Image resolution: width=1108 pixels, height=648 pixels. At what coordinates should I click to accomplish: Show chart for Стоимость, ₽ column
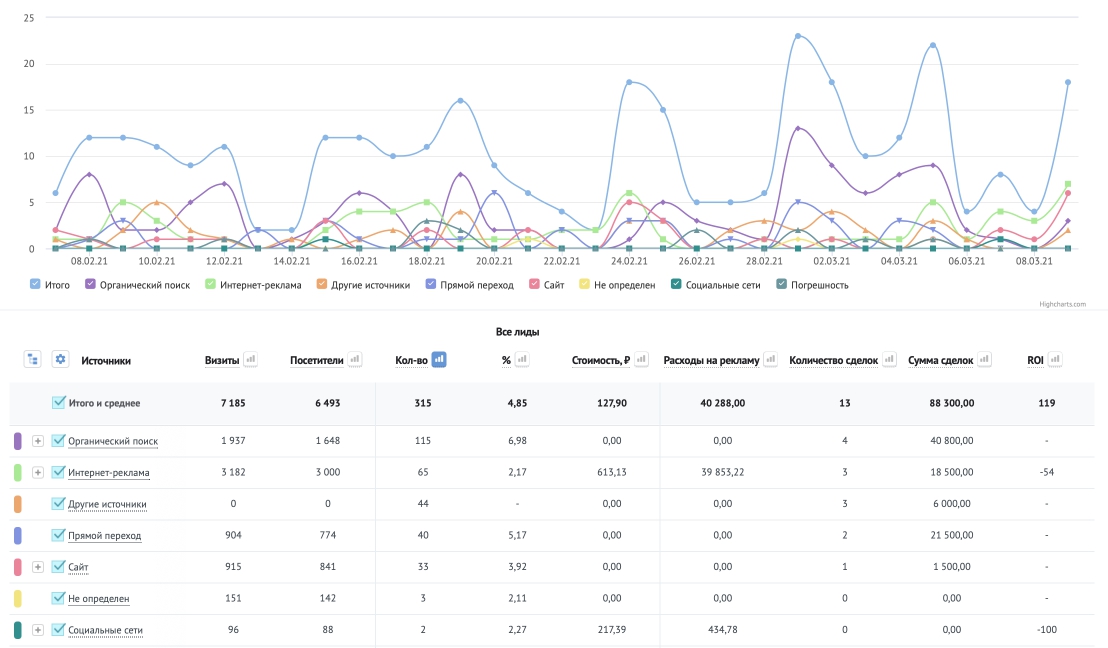click(641, 360)
